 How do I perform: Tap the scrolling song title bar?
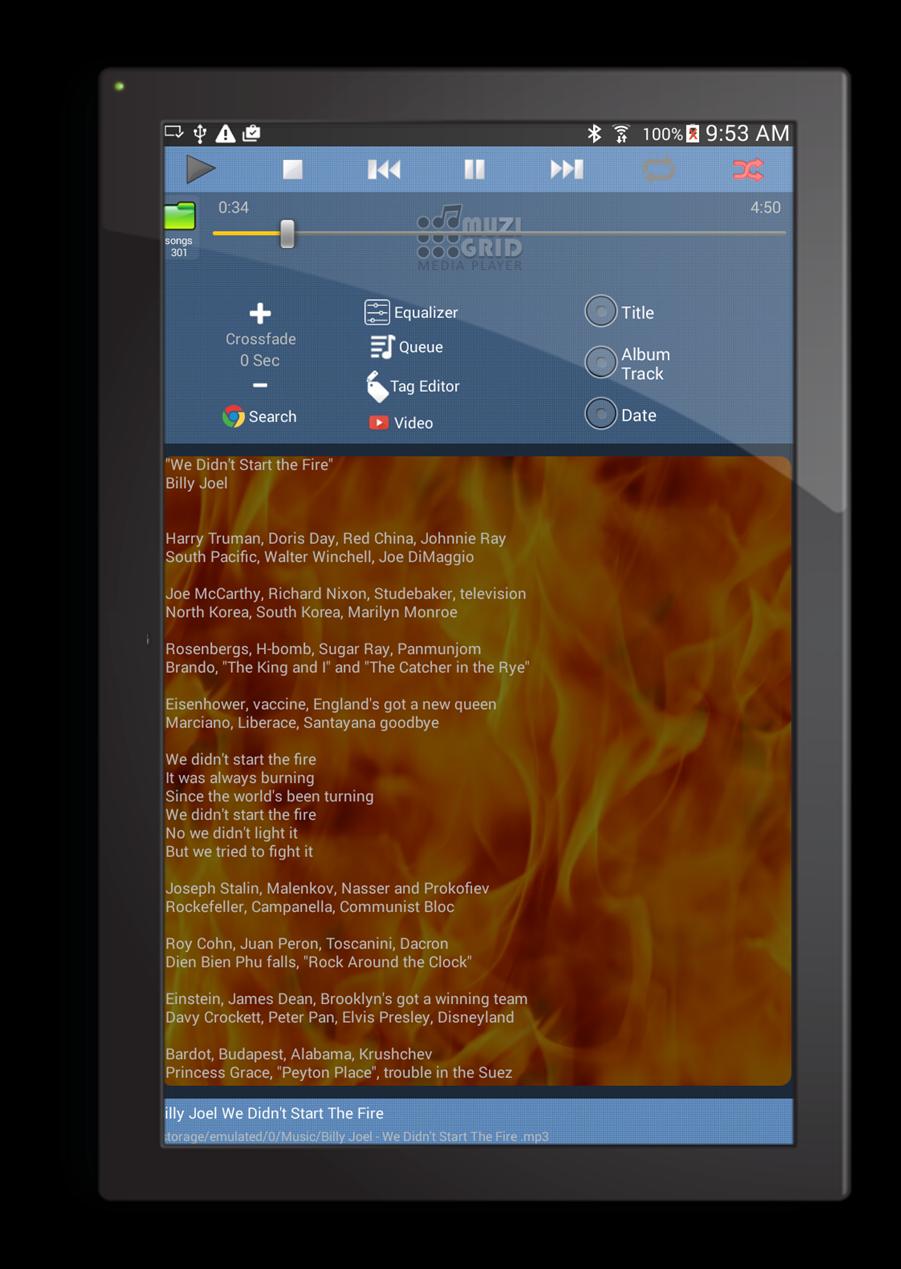pos(478,1113)
